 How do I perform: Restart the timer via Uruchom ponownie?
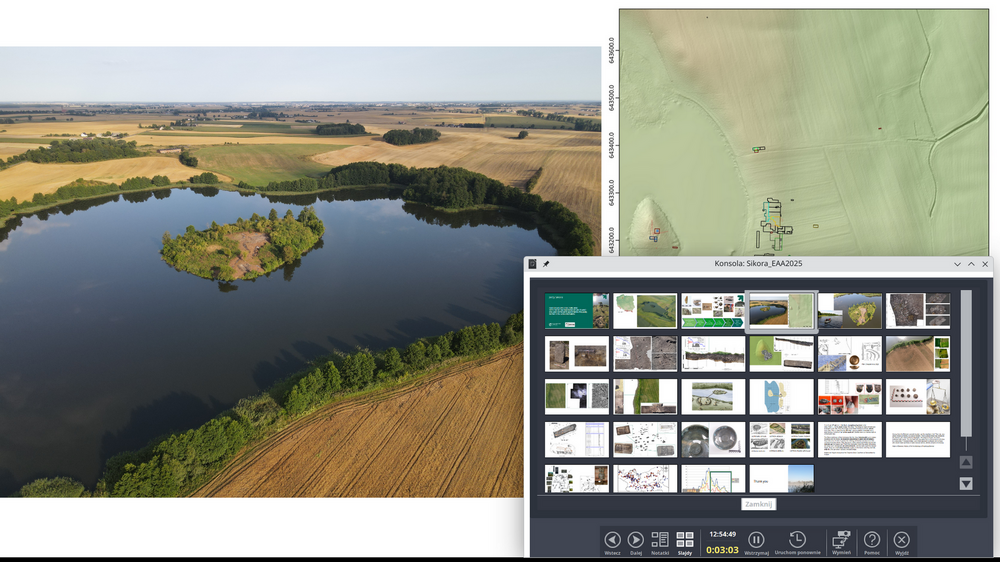click(797, 540)
